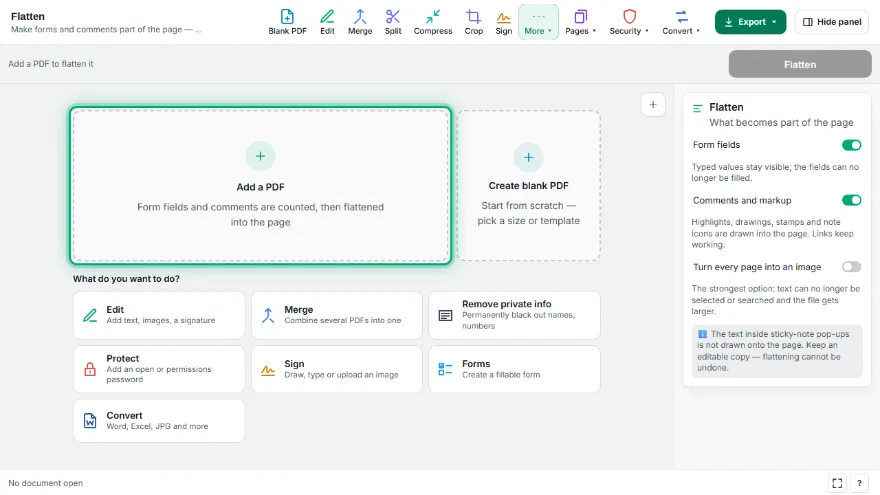Viewport: 880px width, 495px height.
Task: Open the Merge card combining PDFs
Action: [x=337, y=315]
